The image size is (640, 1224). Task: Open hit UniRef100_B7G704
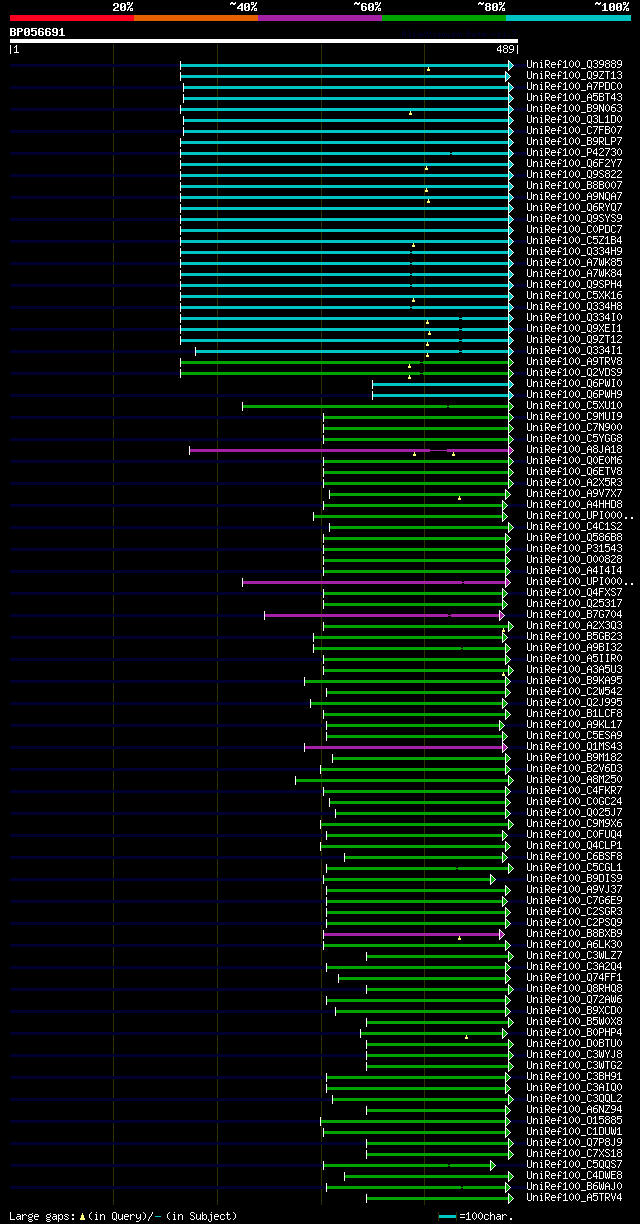574,614
